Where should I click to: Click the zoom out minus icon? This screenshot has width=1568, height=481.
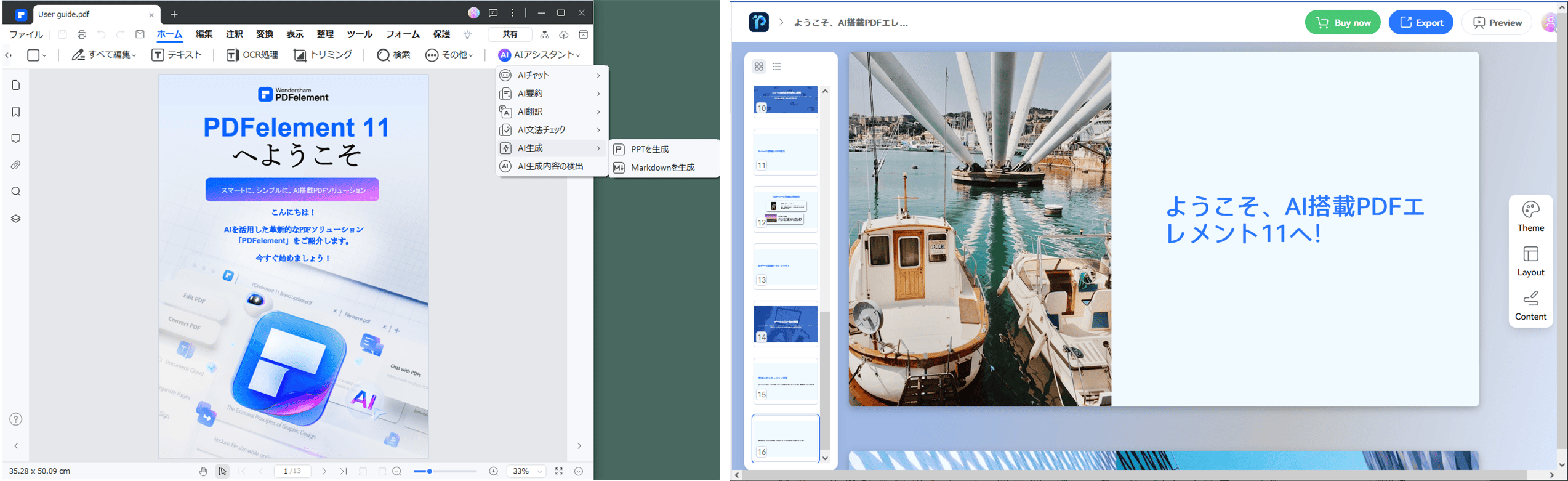point(397,471)
